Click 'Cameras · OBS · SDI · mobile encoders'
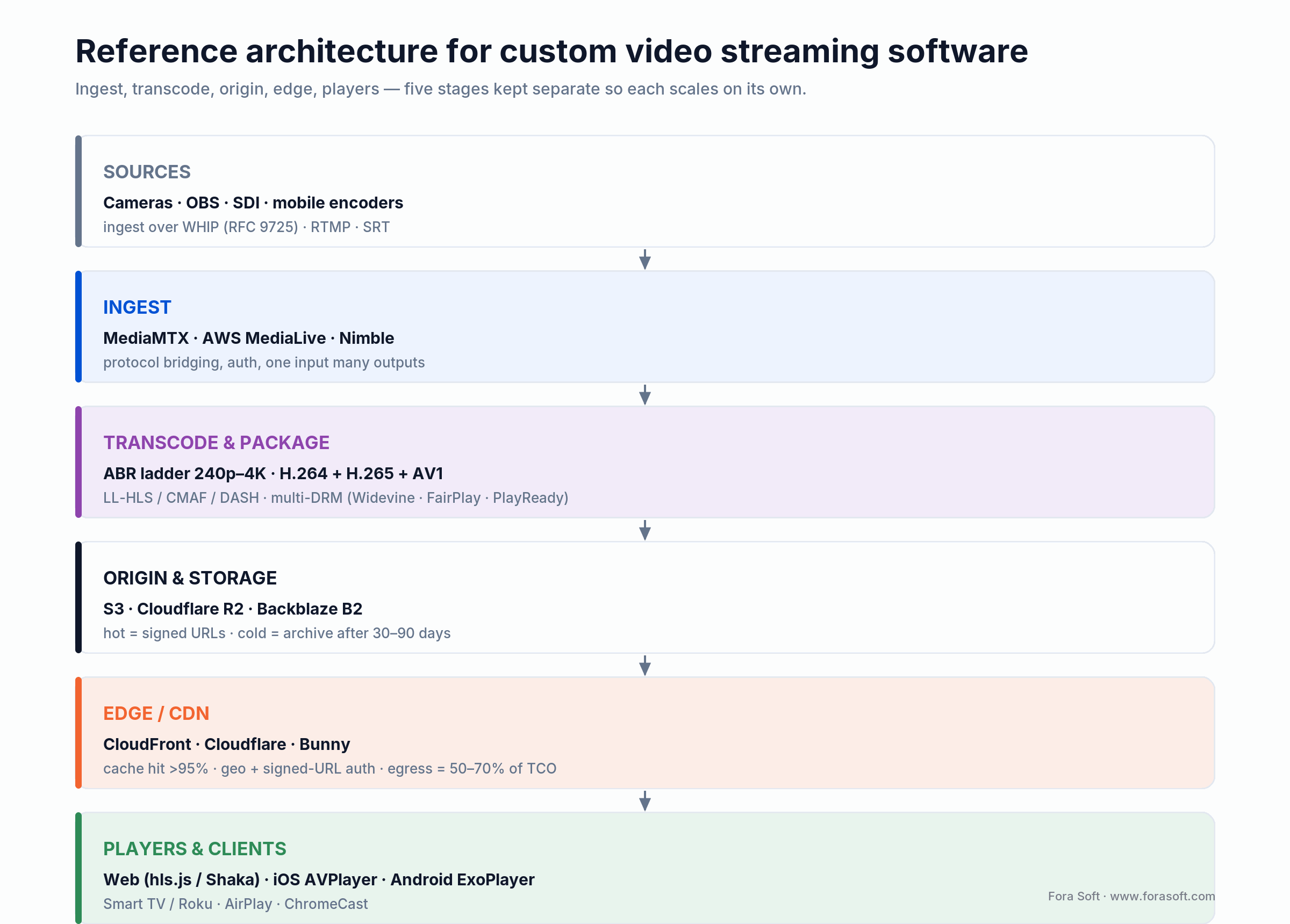The image size is (1290, 924). tap(253, 203)
